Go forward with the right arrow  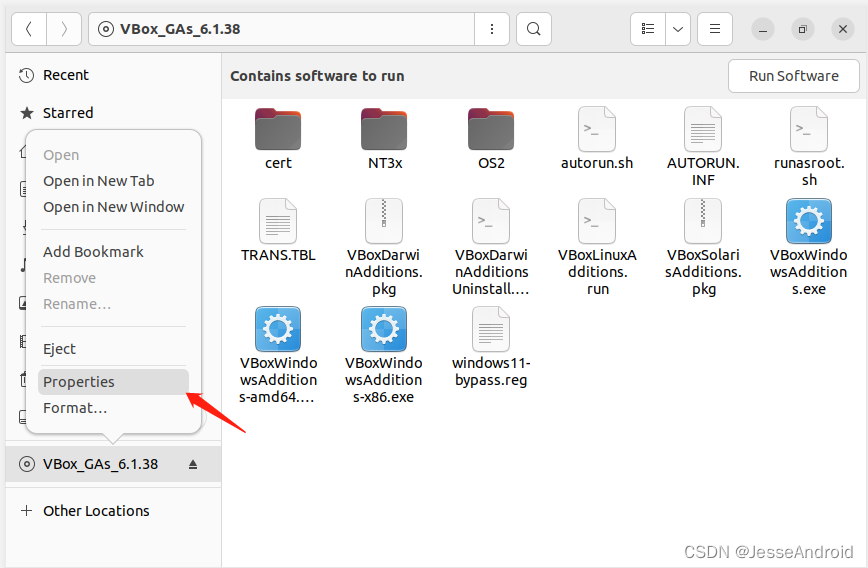pos(64,29)
